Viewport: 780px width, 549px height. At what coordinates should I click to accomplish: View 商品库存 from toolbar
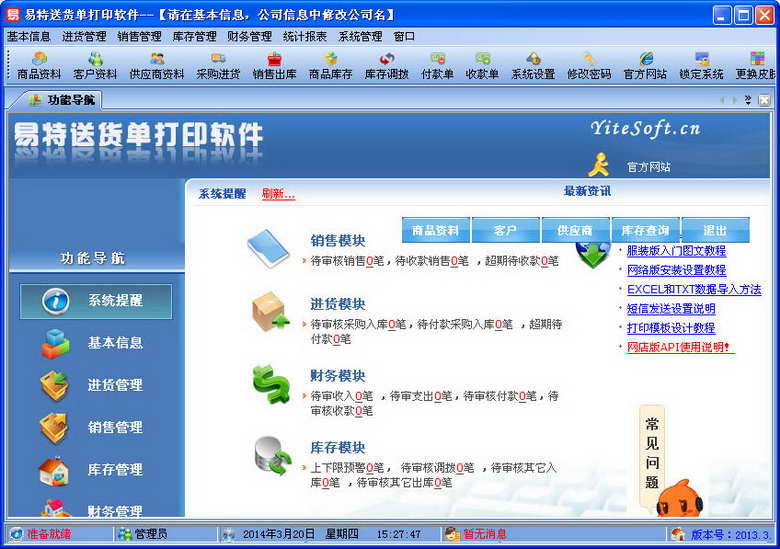coord(330,66)
